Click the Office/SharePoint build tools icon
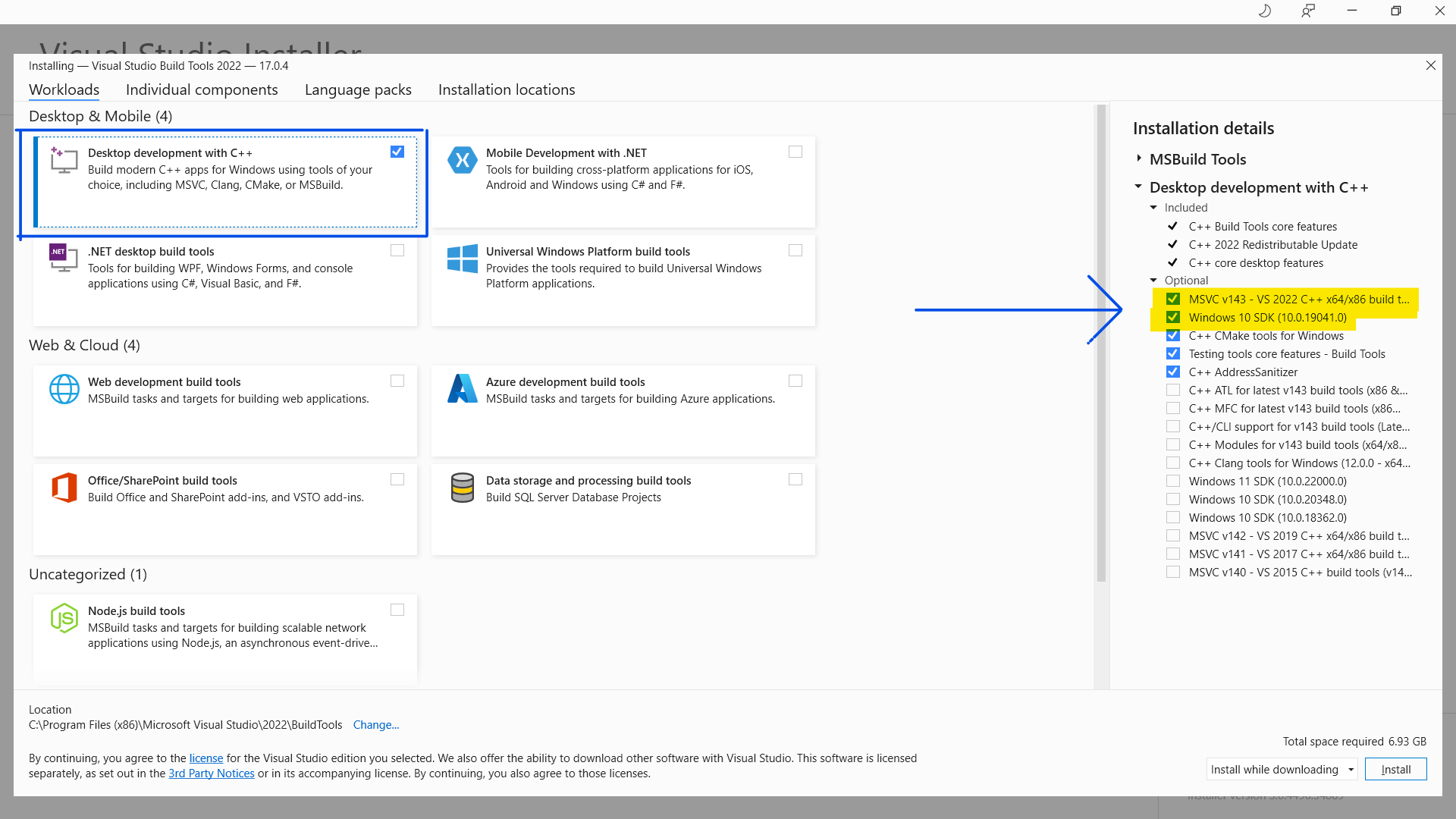The width and height of the screenshot is (1456, 819). point(64,488)
